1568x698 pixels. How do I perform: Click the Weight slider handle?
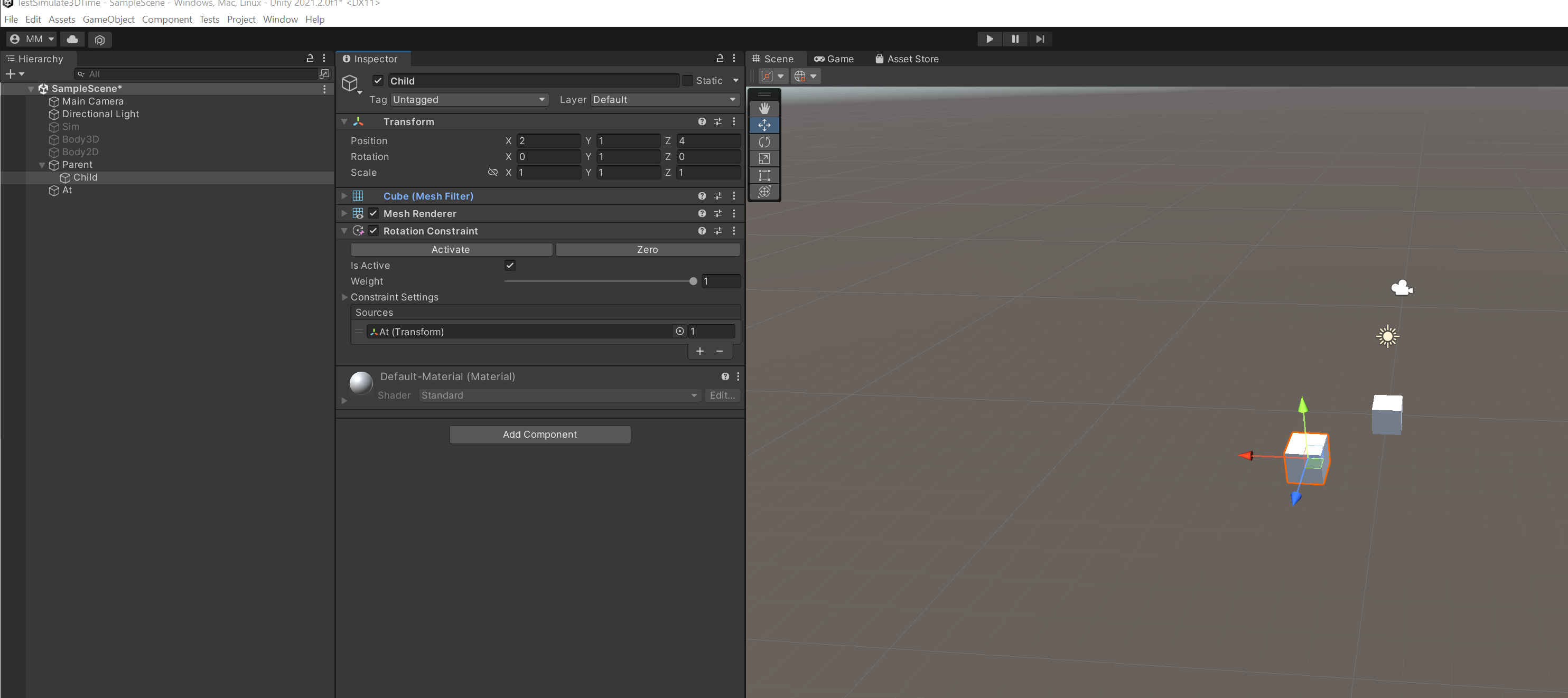point(693,281)
